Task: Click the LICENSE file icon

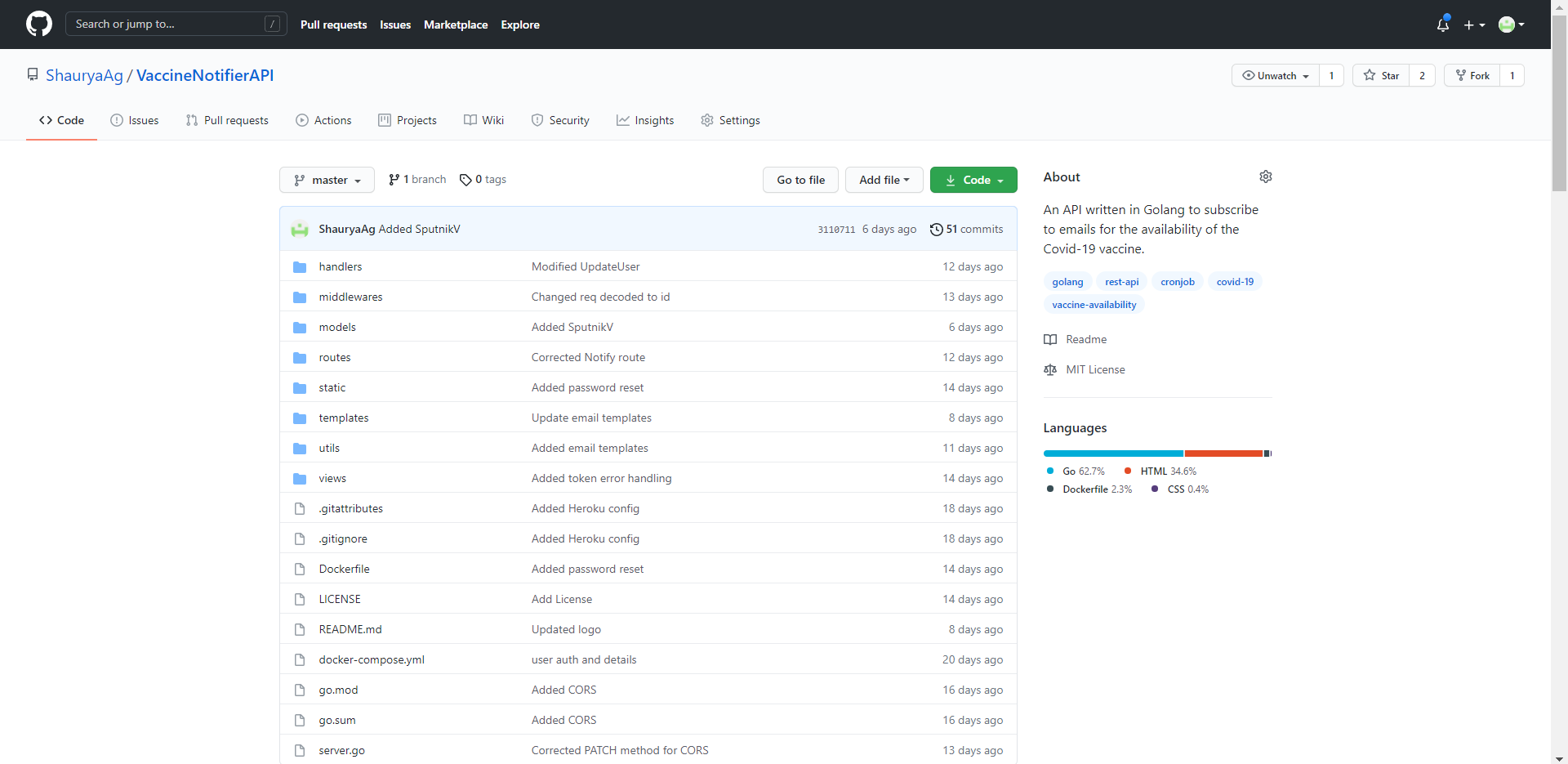Action: [x=300, y=599]
